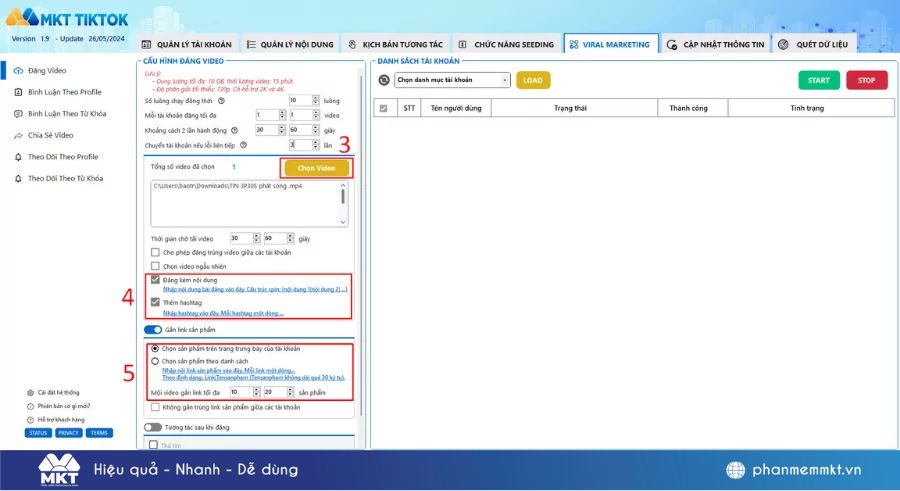Click the icon on the Quản Lý Tài Khoản tab
The image size is (900, 491).
tap(146, 44)
